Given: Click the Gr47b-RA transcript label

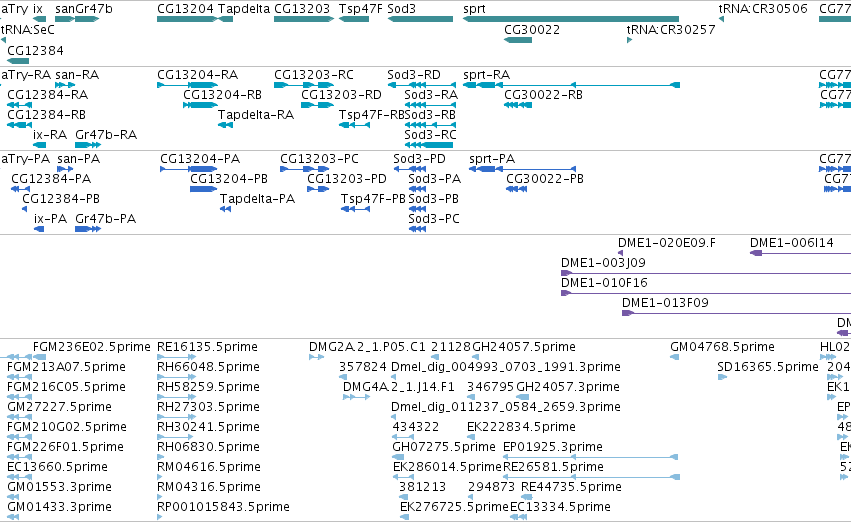Looking at the screenshot, I should [106, 135].
